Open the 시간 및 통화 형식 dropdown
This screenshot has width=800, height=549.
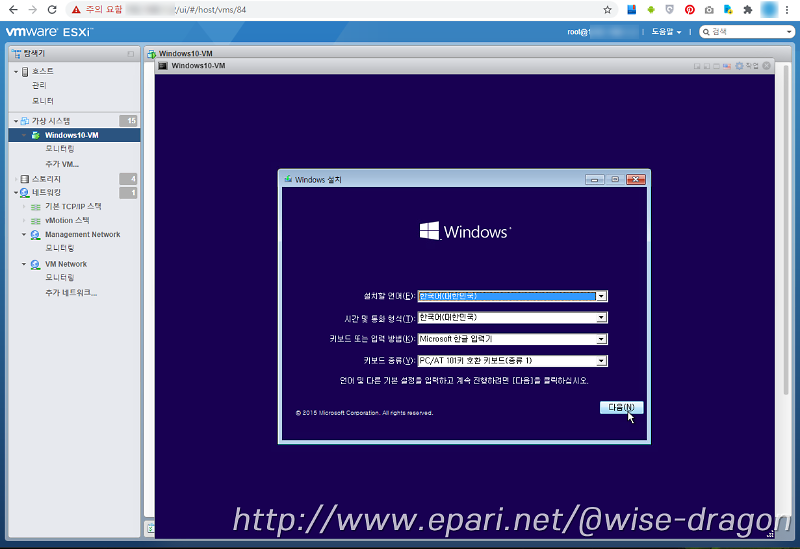pyautogui.click(x=602, y=318)
